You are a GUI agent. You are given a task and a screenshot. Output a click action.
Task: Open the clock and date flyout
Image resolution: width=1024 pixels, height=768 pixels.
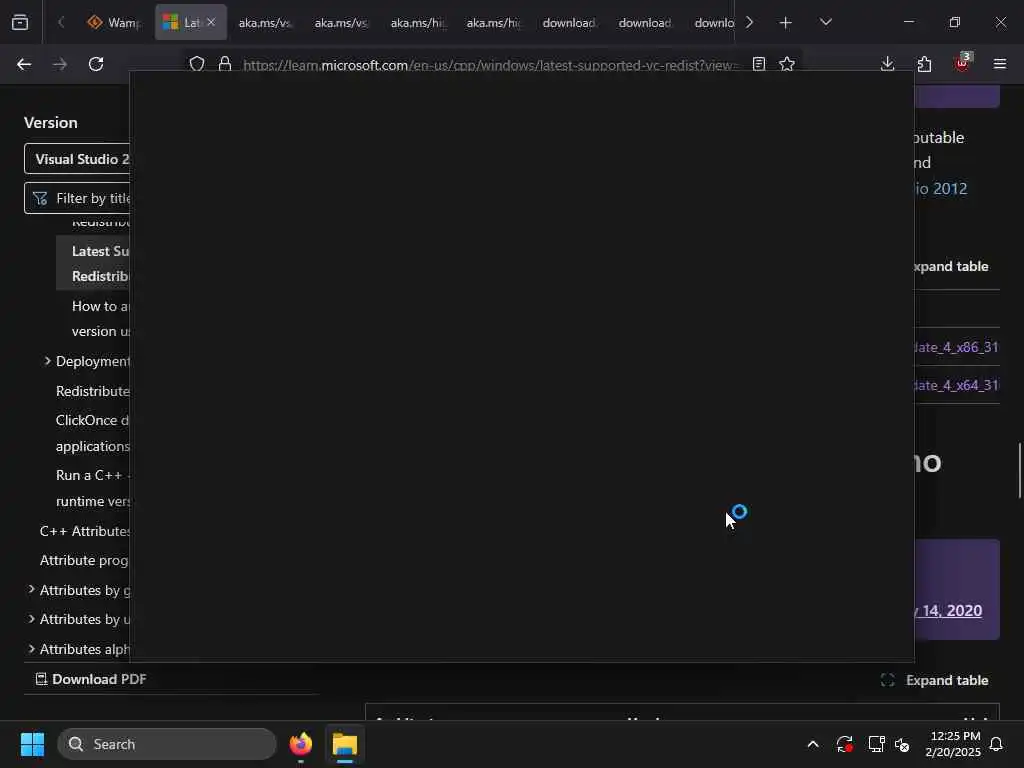[953, 744]
